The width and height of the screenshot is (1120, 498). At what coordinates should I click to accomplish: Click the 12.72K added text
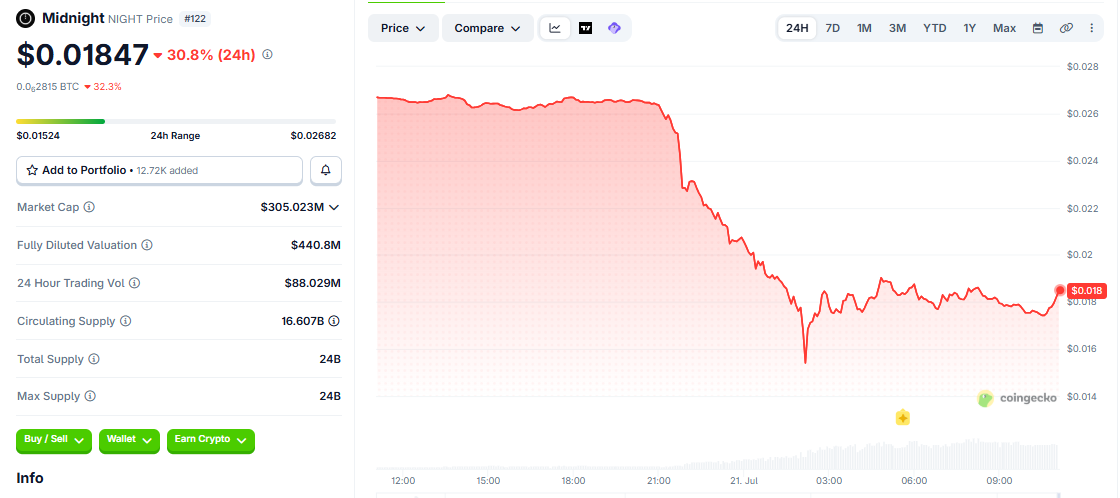pyautogui.click(x=166, y=171)
